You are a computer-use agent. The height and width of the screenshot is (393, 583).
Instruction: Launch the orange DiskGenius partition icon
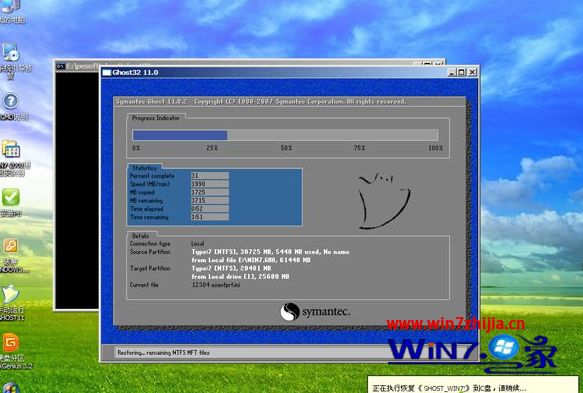[x=10, y=343]
